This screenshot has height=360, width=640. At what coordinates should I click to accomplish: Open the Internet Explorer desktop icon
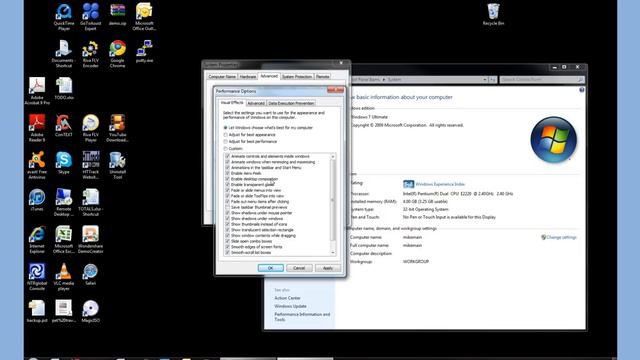(x=37, y=239)
